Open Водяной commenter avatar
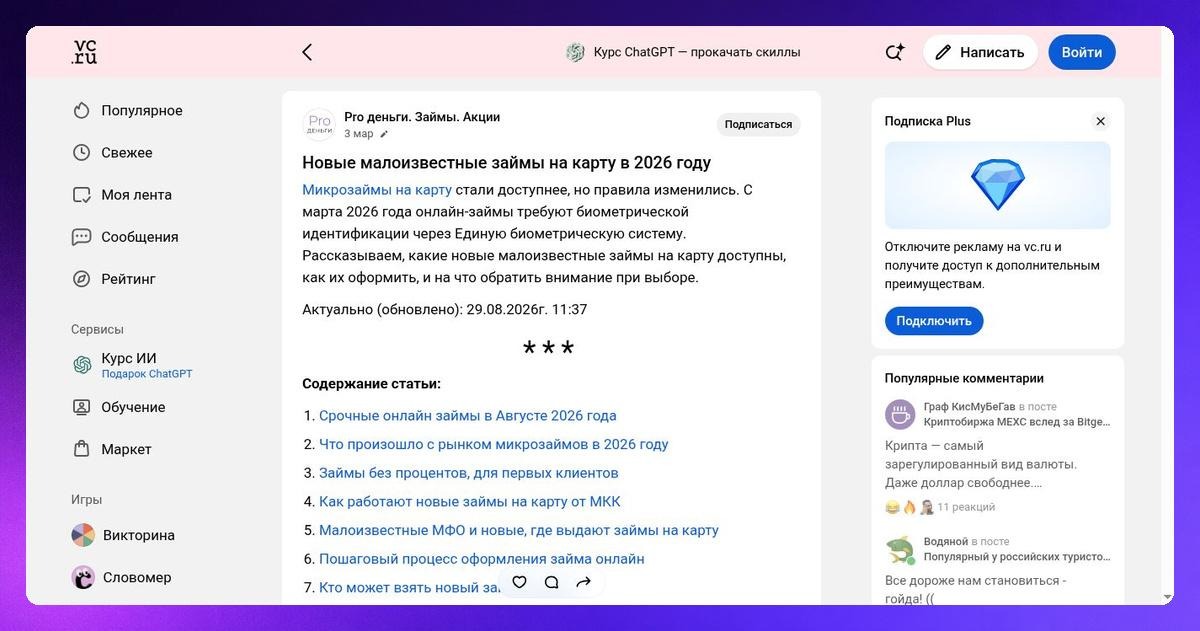The width and height of the screenshot is (1200, 631). [901, 549]
